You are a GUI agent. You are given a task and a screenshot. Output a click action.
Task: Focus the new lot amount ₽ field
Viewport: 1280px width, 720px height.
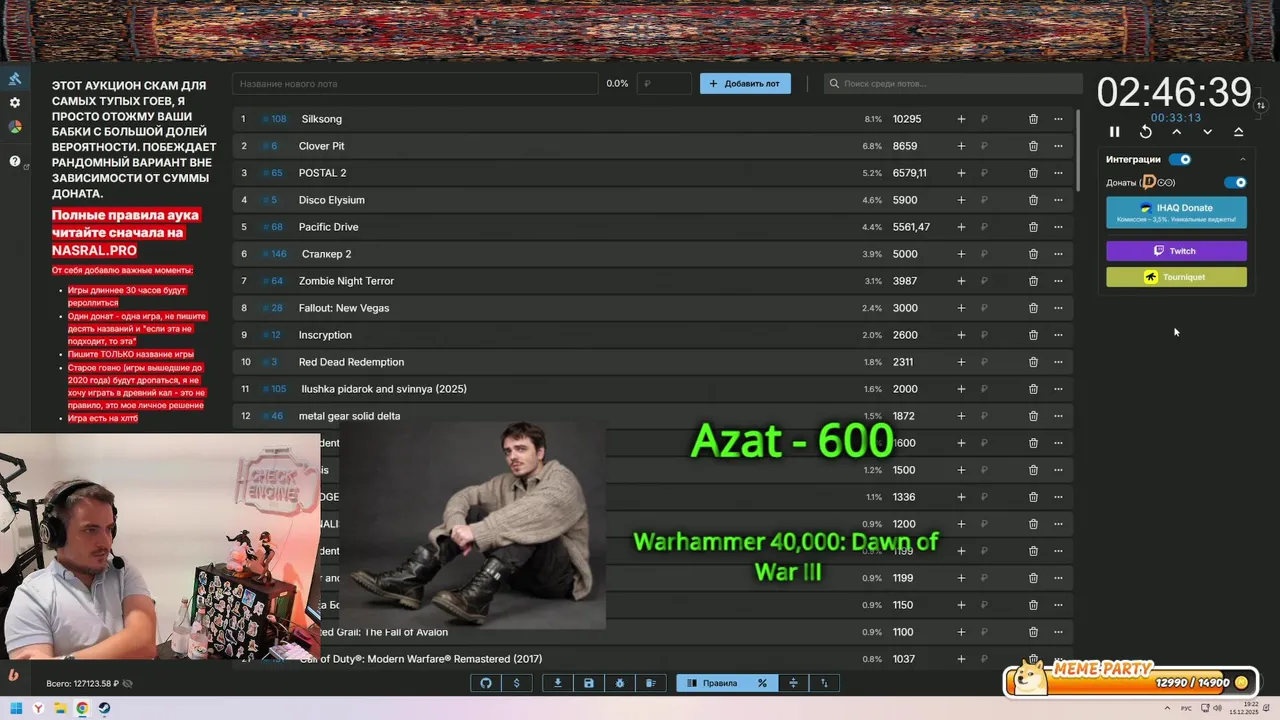(664, 84)
